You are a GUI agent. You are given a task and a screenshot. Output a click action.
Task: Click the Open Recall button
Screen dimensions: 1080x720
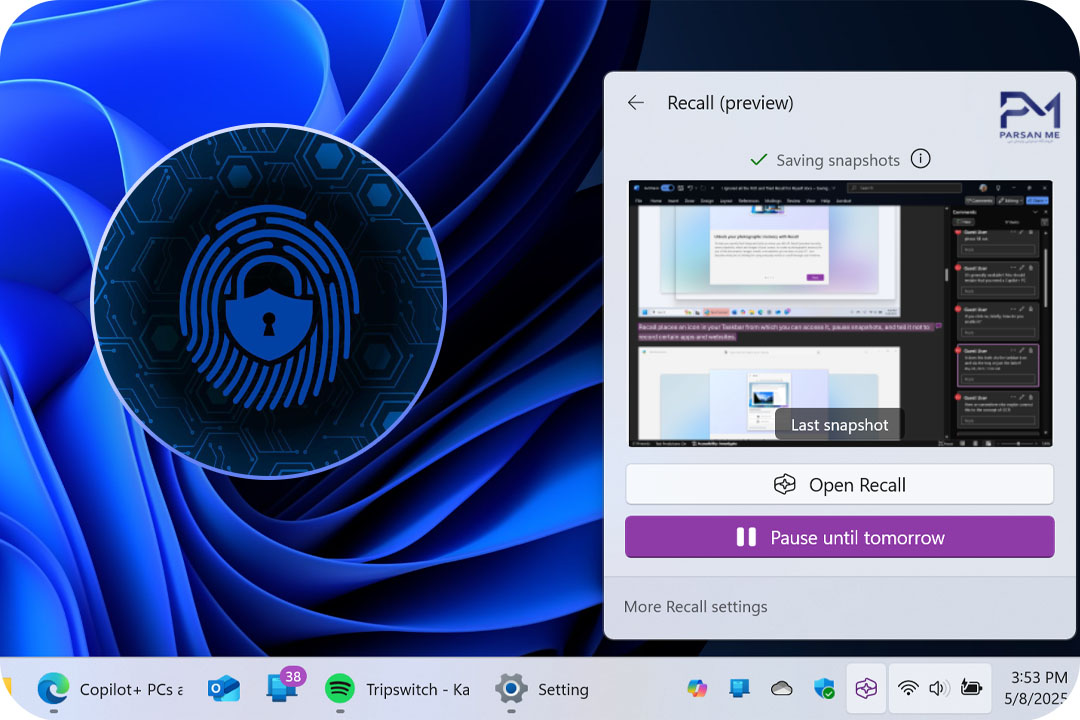tap(840, 484)
